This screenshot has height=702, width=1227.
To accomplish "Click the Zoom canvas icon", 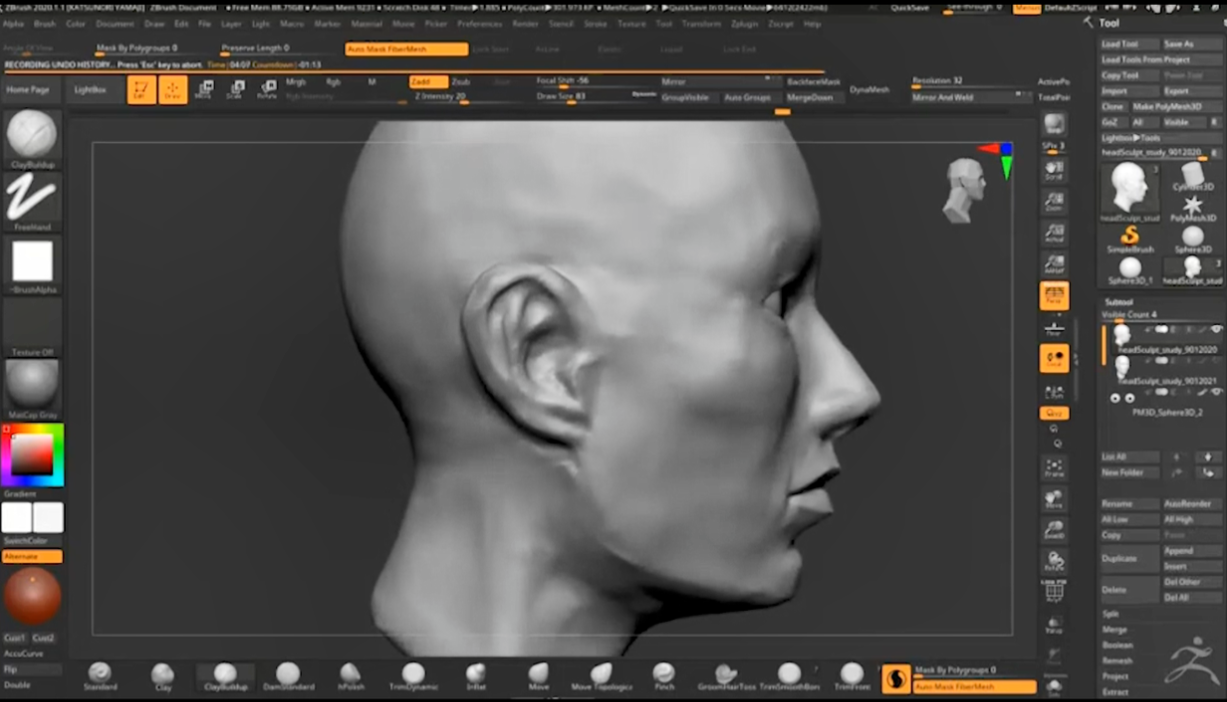I will 1054,201.
